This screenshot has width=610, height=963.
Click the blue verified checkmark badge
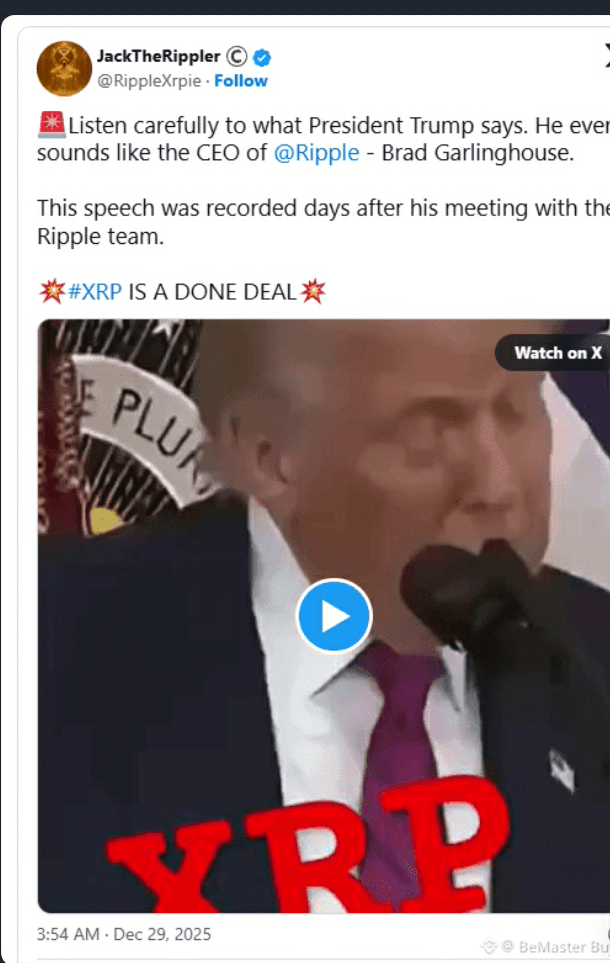262,58
